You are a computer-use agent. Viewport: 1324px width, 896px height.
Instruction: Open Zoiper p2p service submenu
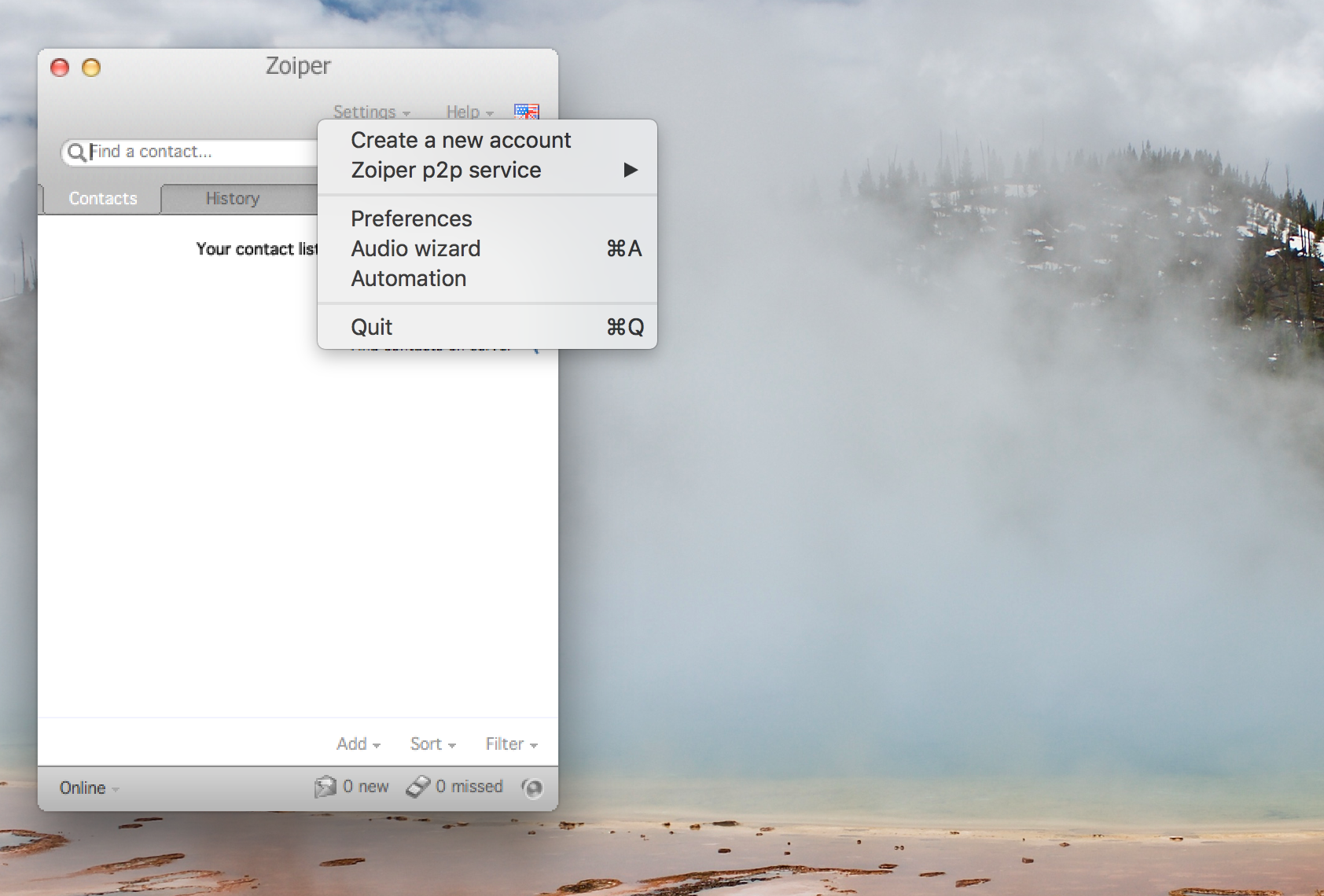[x=487, y=170]
